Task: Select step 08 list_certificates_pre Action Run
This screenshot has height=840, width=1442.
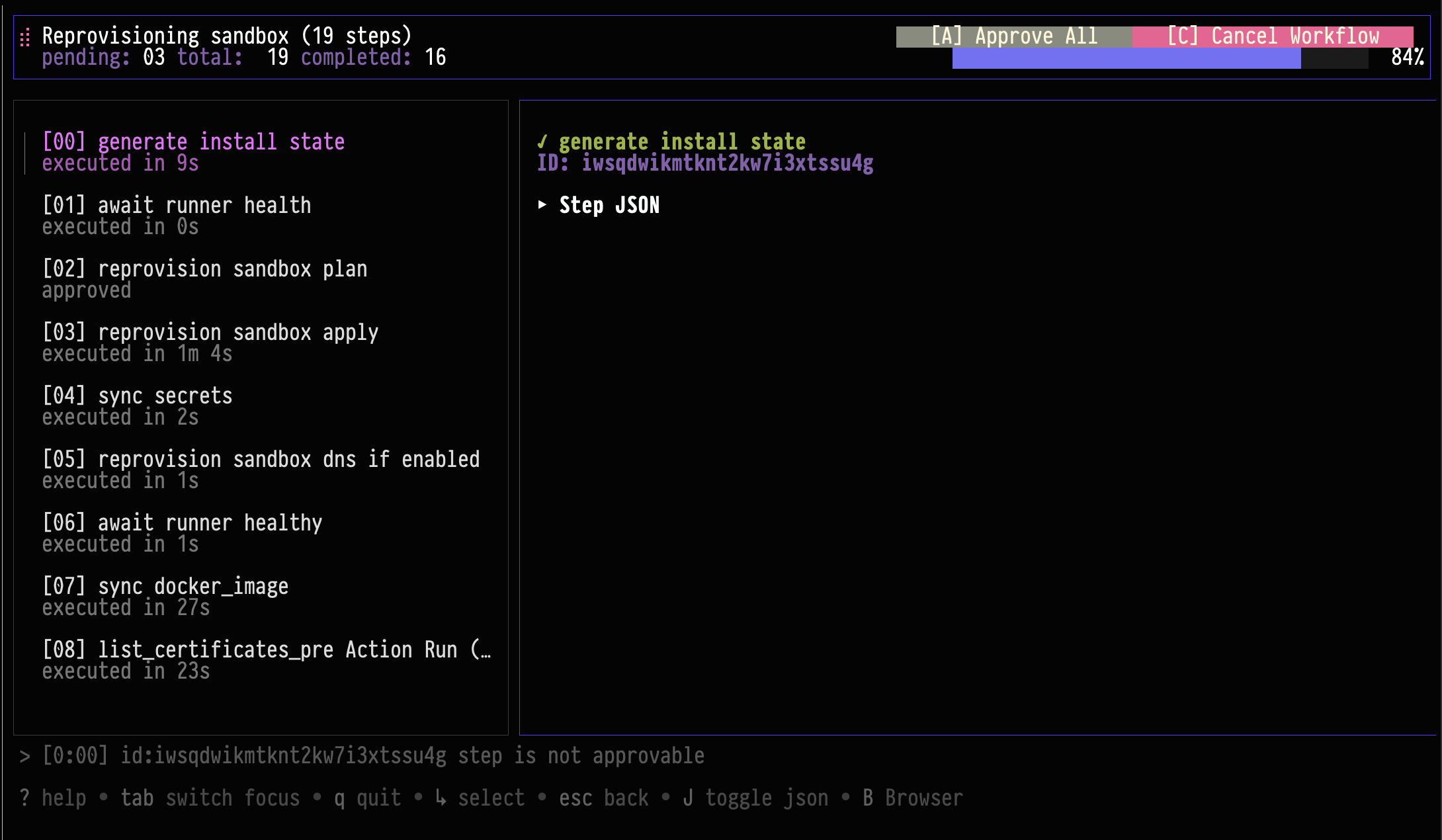Action: [266, 650]
